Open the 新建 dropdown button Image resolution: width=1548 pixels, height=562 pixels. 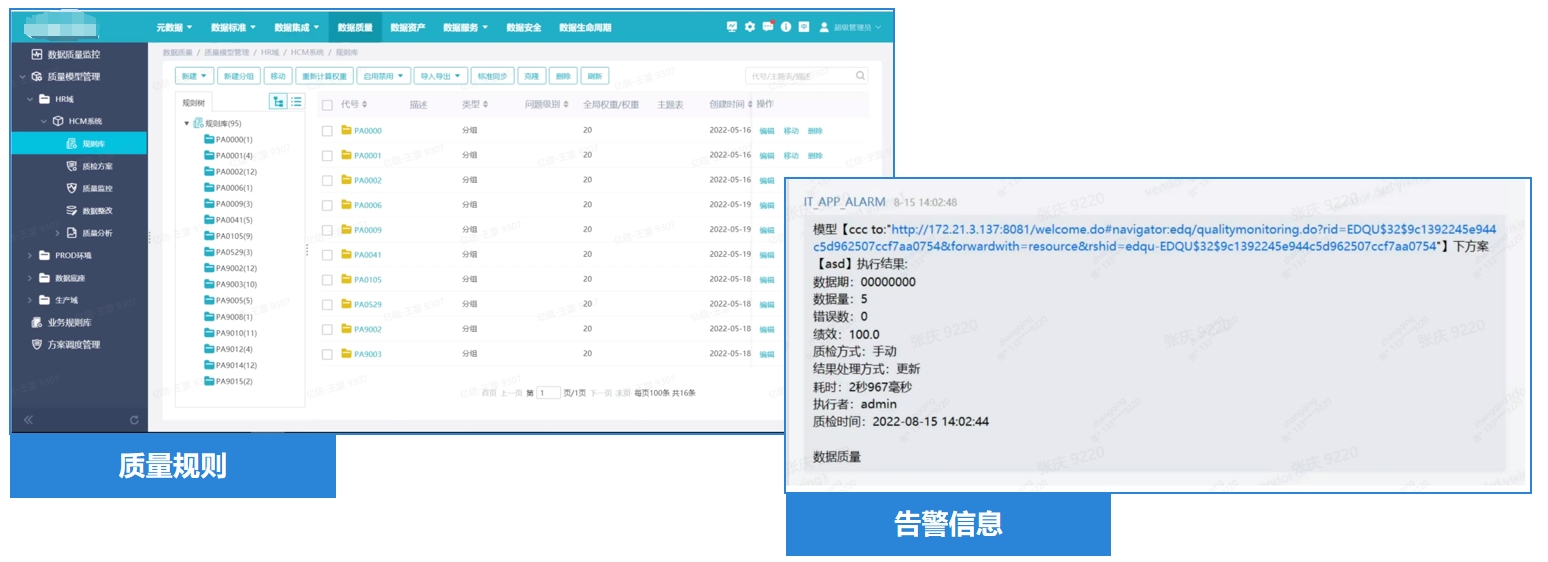[x=194, y=76]
